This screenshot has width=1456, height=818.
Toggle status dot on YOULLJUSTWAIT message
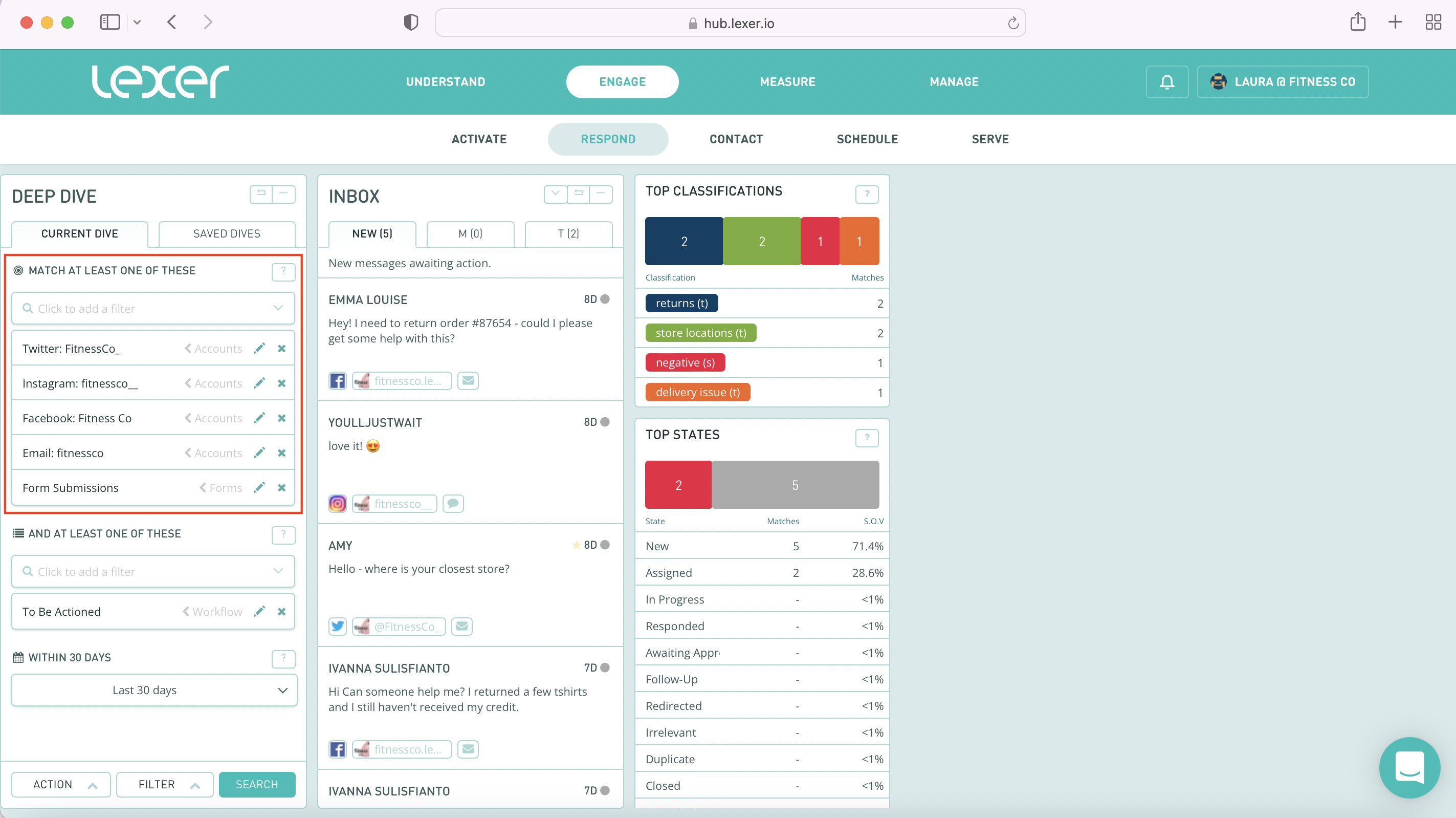[605, 422]
